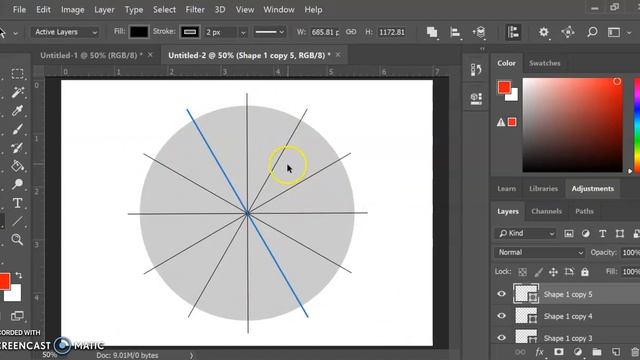The image size is (640, 360).
Task: Select the Horizontal Type tool
Action: (17, 203)
